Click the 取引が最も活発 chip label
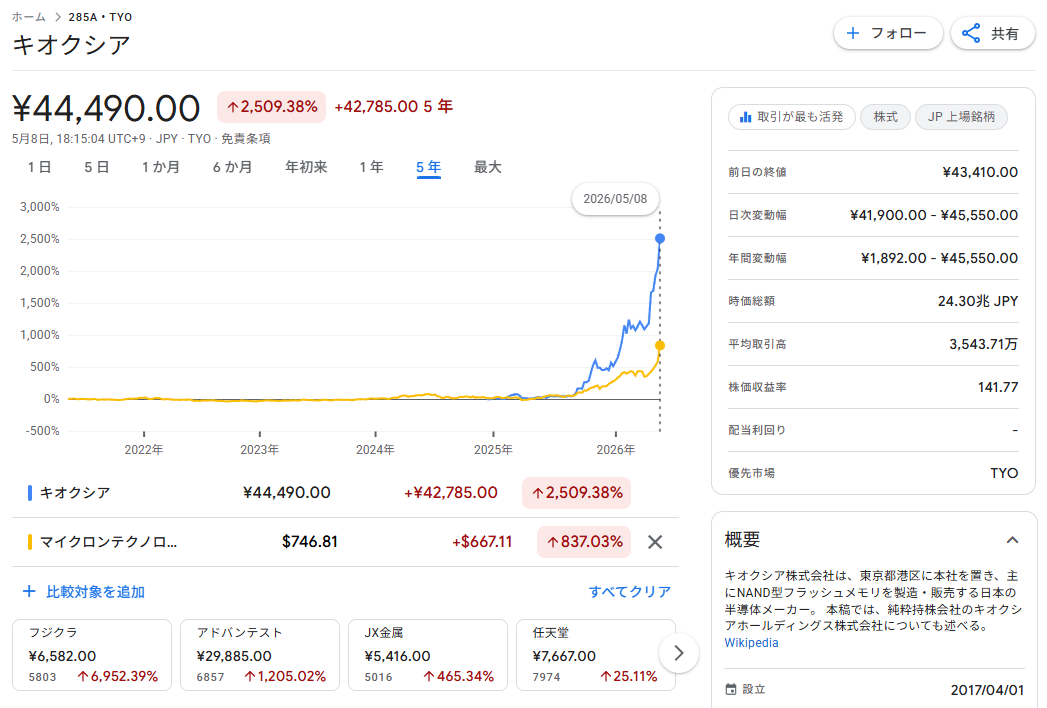The height and width of the screenshot is (708, 1047). coord(800,118)
